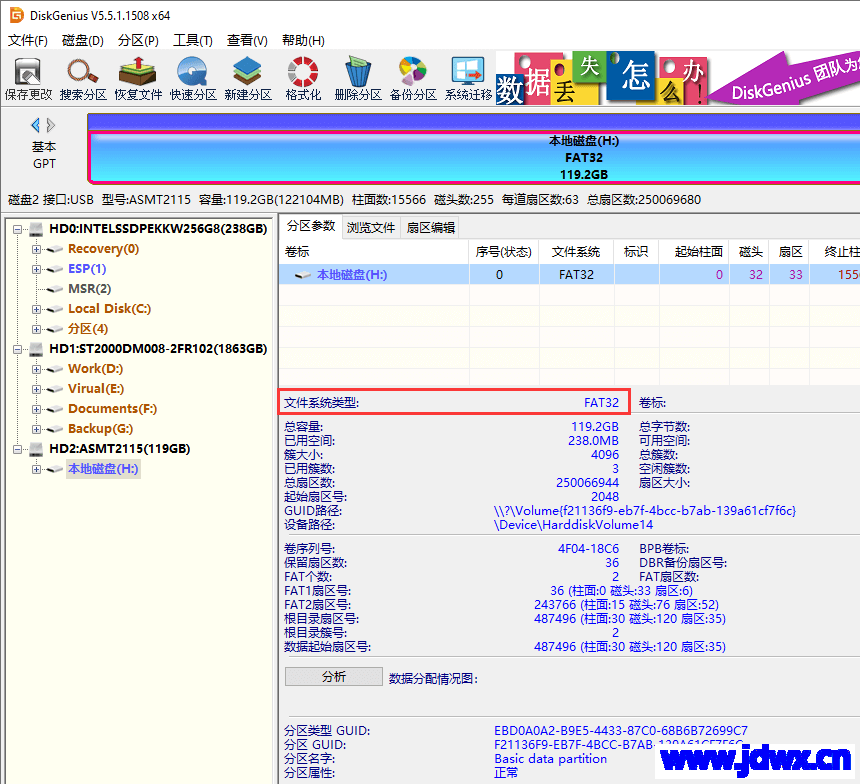
Task: Click the Basic data partition name value
Action: (x=550, y=759)
